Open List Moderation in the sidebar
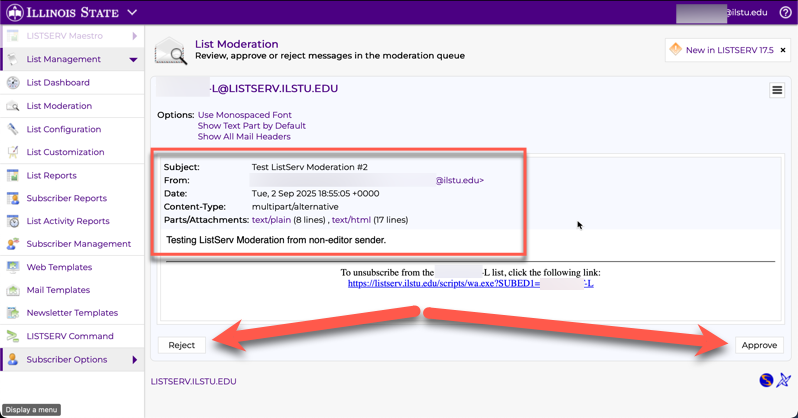Image resolution: width=798 pixels, height=418 pixels. click(59, 106)
